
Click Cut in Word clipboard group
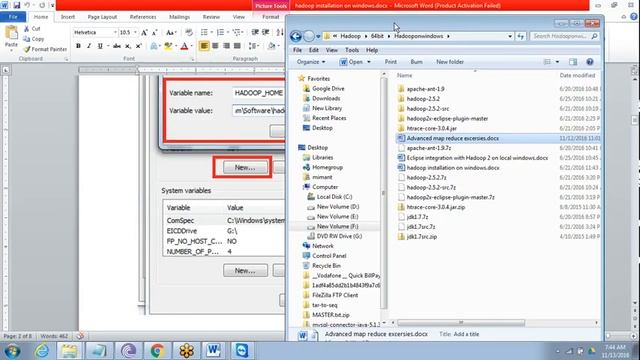pyautogui.click(x=32, y=29)
